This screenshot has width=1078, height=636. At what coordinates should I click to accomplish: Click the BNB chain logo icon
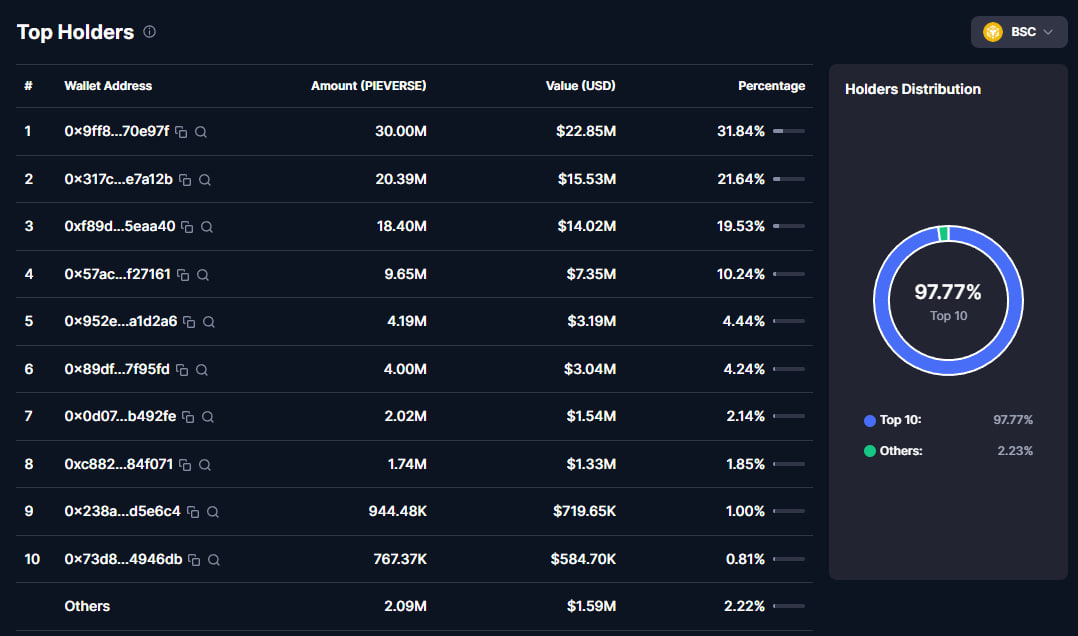tap(993, 32)
